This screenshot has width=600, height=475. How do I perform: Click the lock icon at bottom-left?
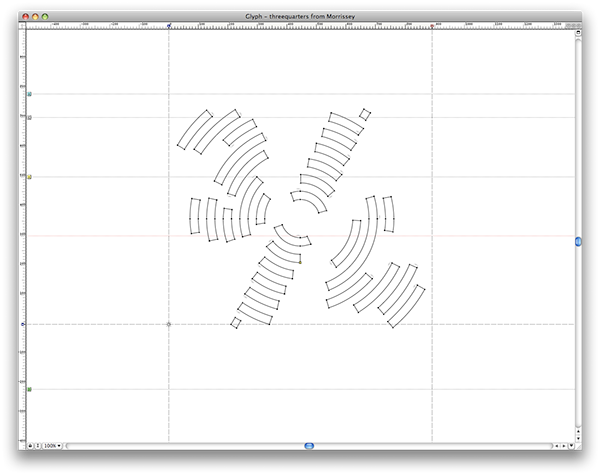pyautogui.click(x=30, y=446)
